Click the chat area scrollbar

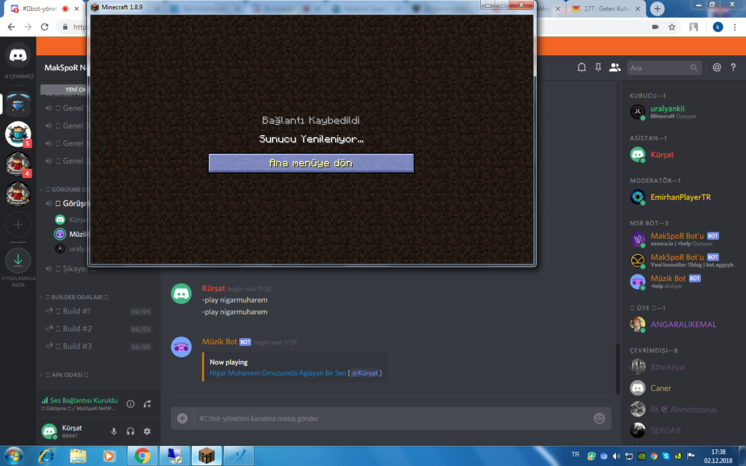click(x=618, y=369)
